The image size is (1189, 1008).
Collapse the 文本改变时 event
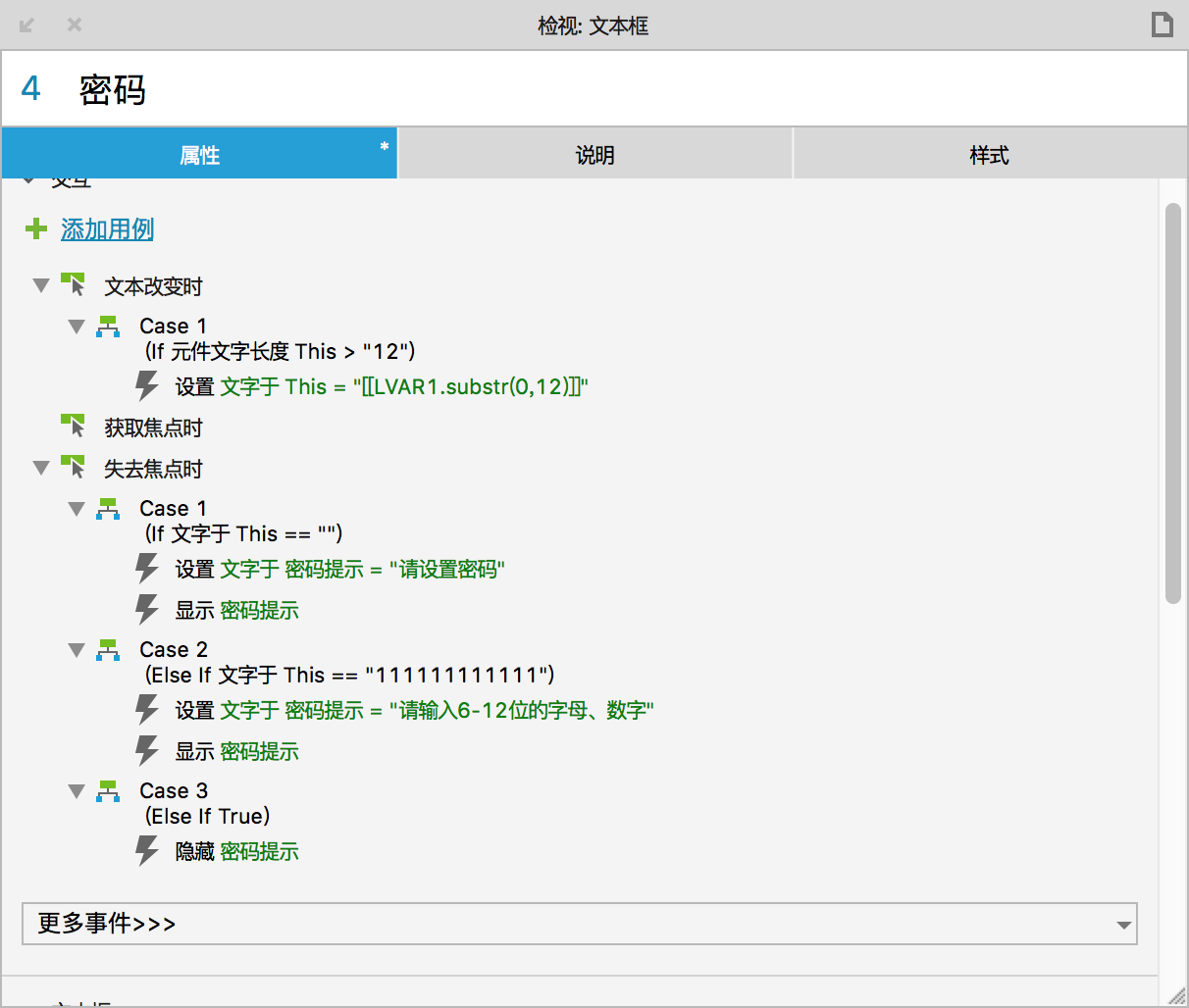[x=41, y=285]
